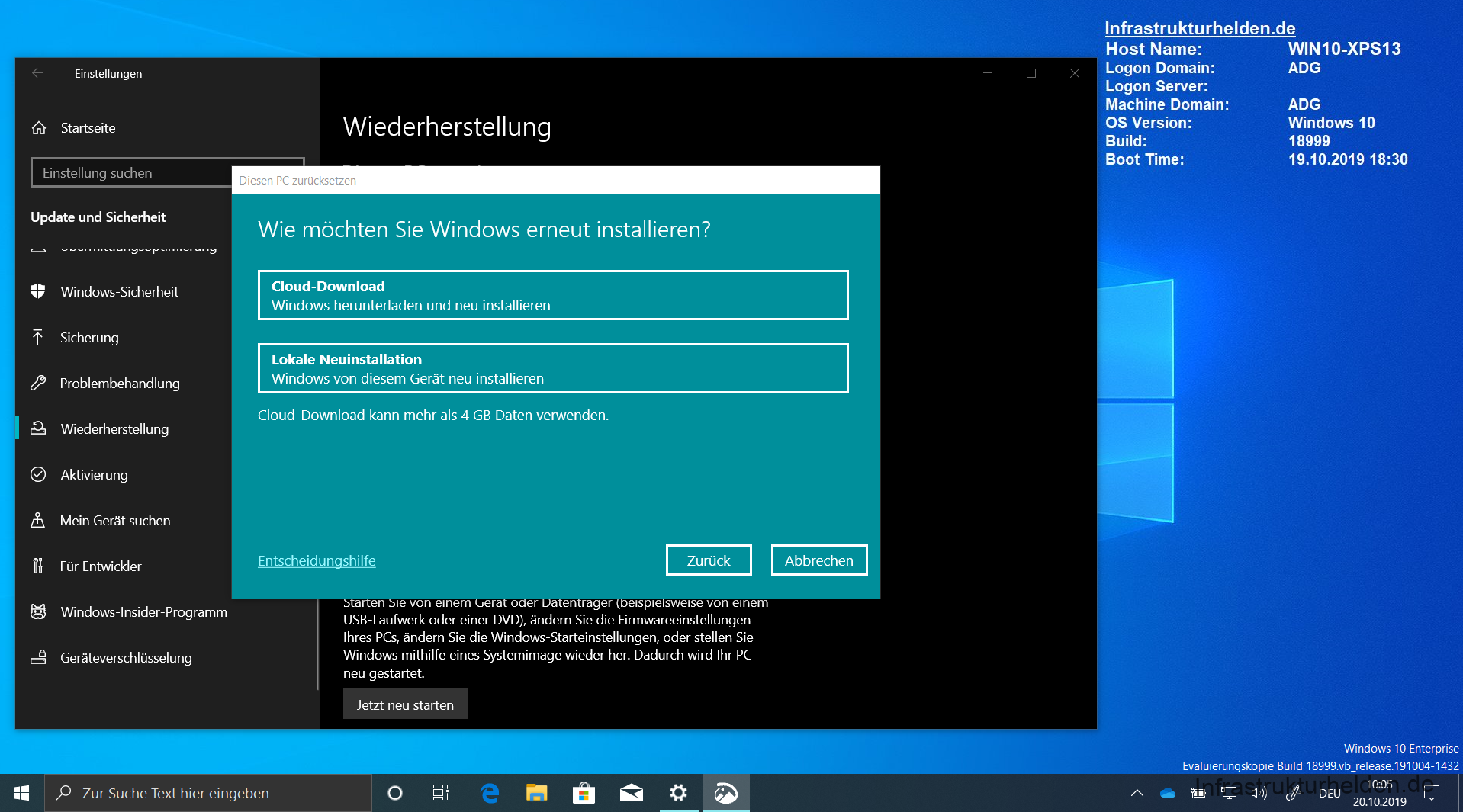Click the checkmark circle icon for Aktivierung
Screen dimensions: 1463x812
pyautogui.click(x=38, y=474)
